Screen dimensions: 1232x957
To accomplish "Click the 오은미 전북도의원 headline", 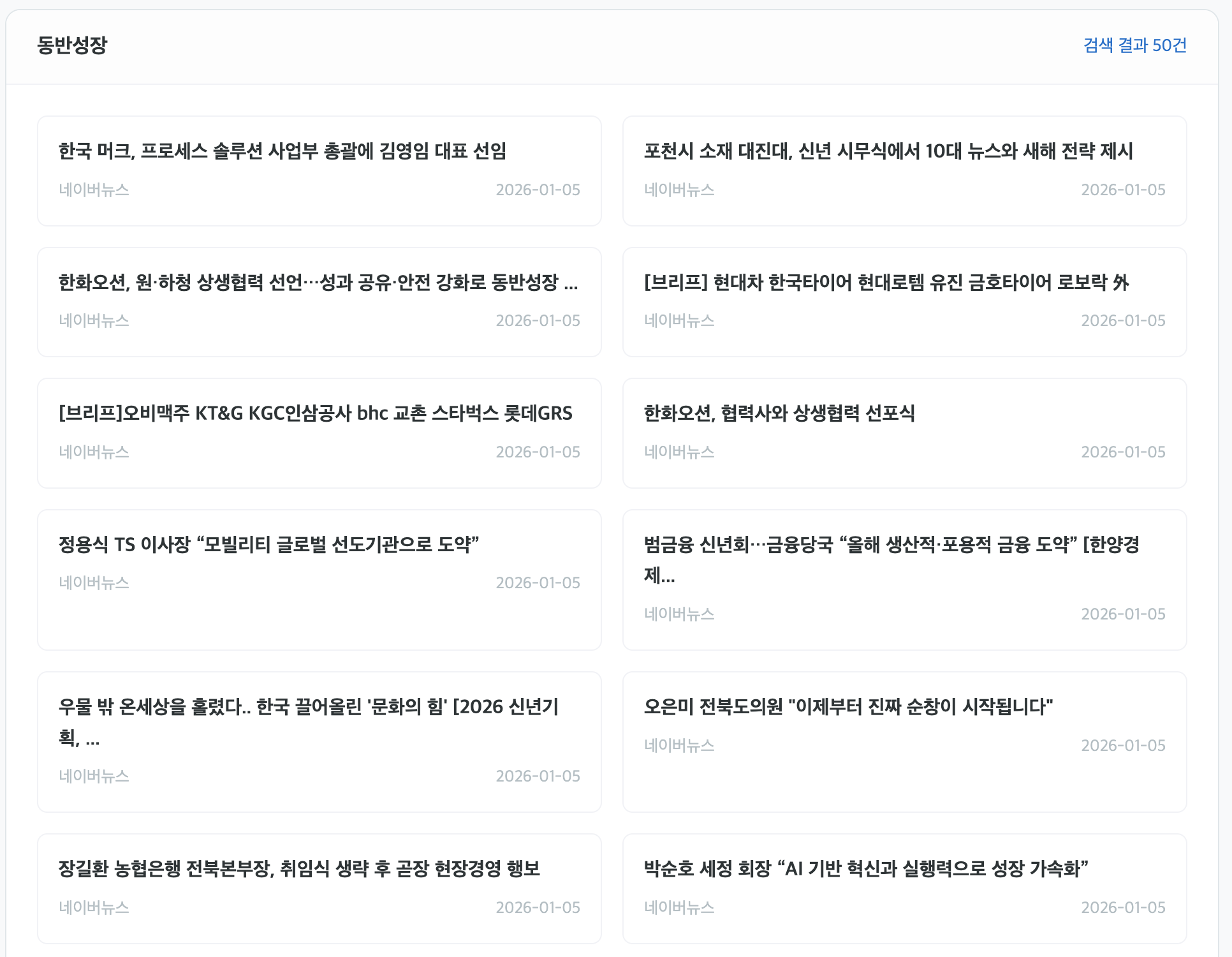I will pyautogui.click(x=848, y=706).
